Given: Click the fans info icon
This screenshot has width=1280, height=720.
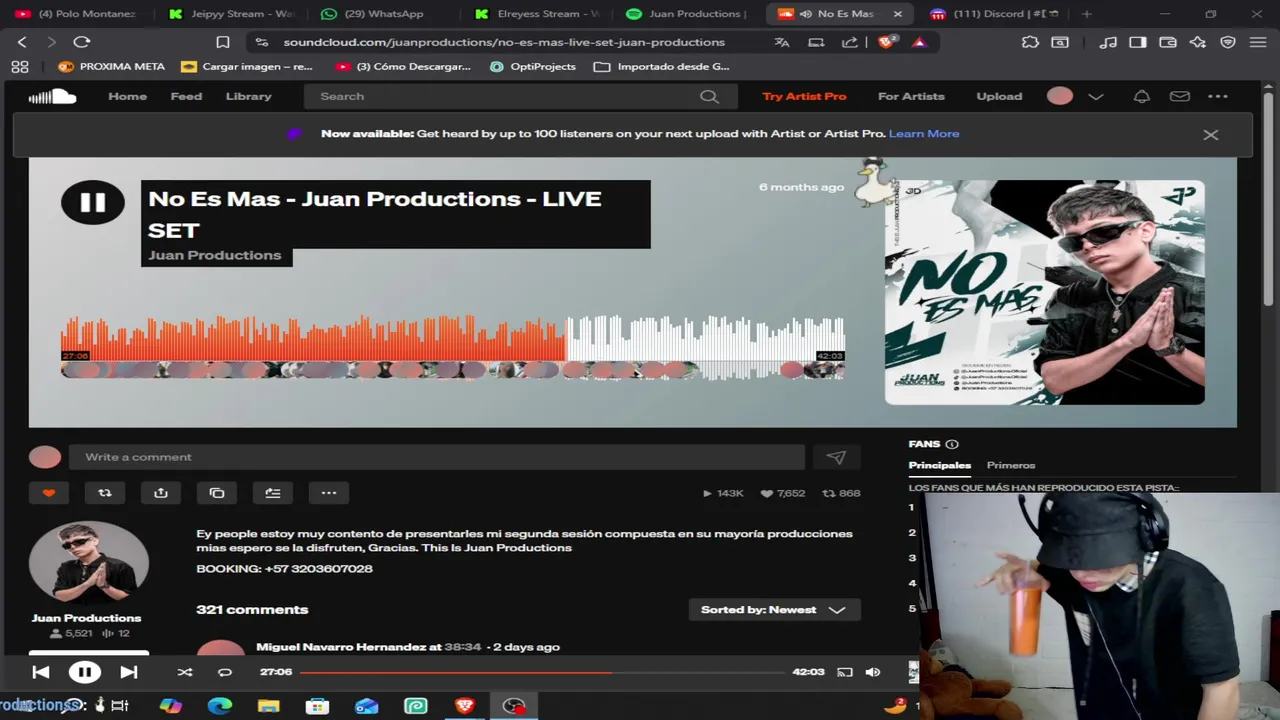Looking at the screenshot, I should tap(952, 444).
